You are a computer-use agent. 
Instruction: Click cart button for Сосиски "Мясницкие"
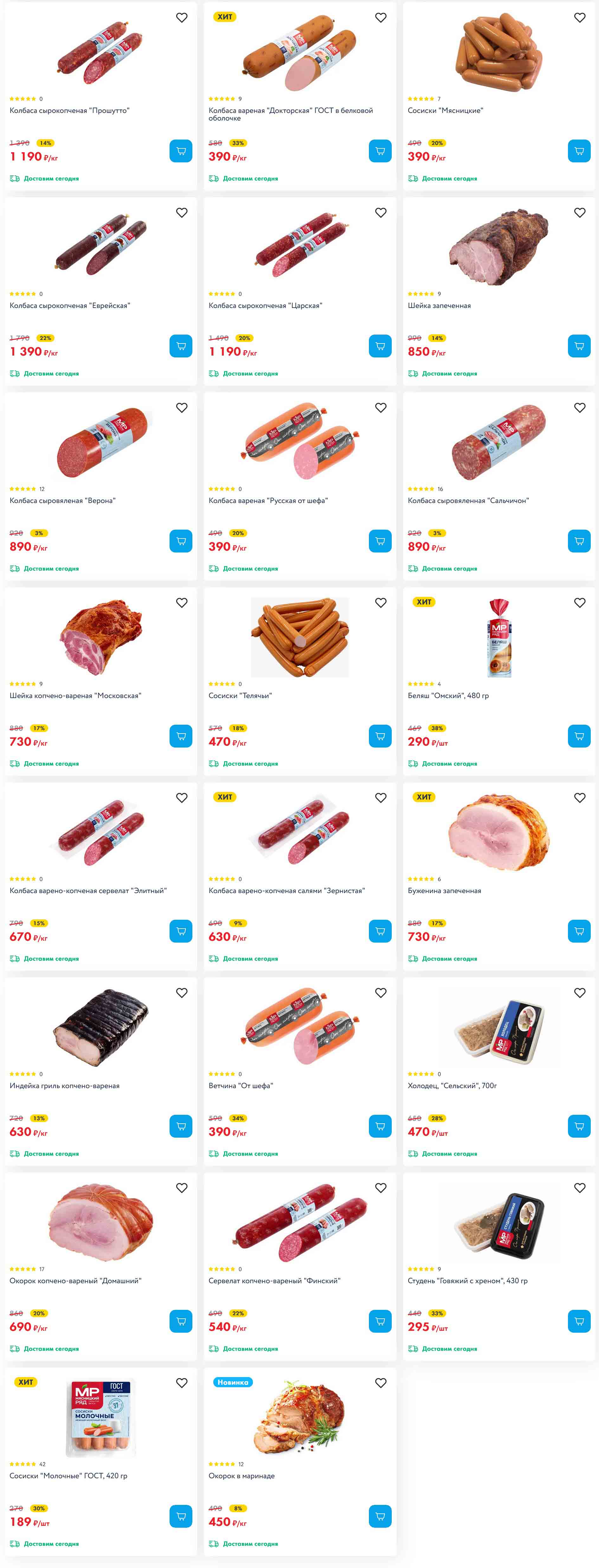point(579,151)
